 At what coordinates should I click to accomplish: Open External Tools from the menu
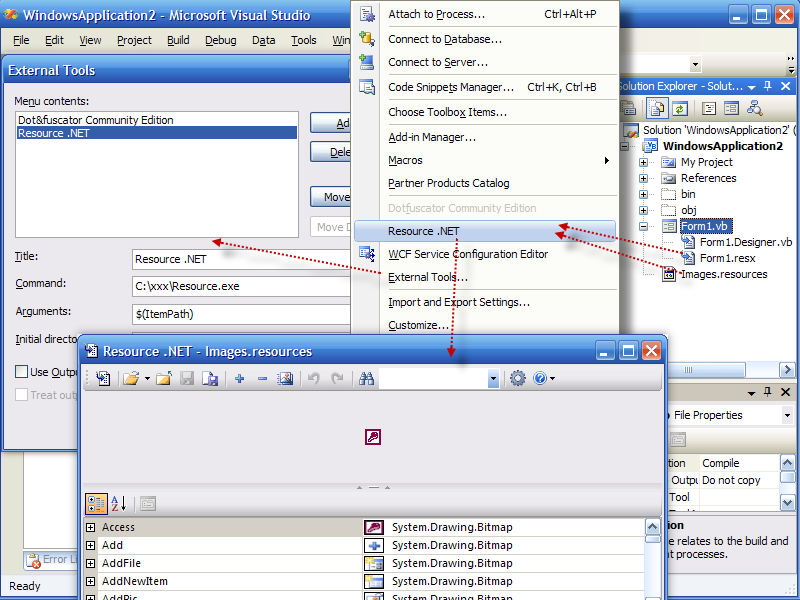(485, 277)
